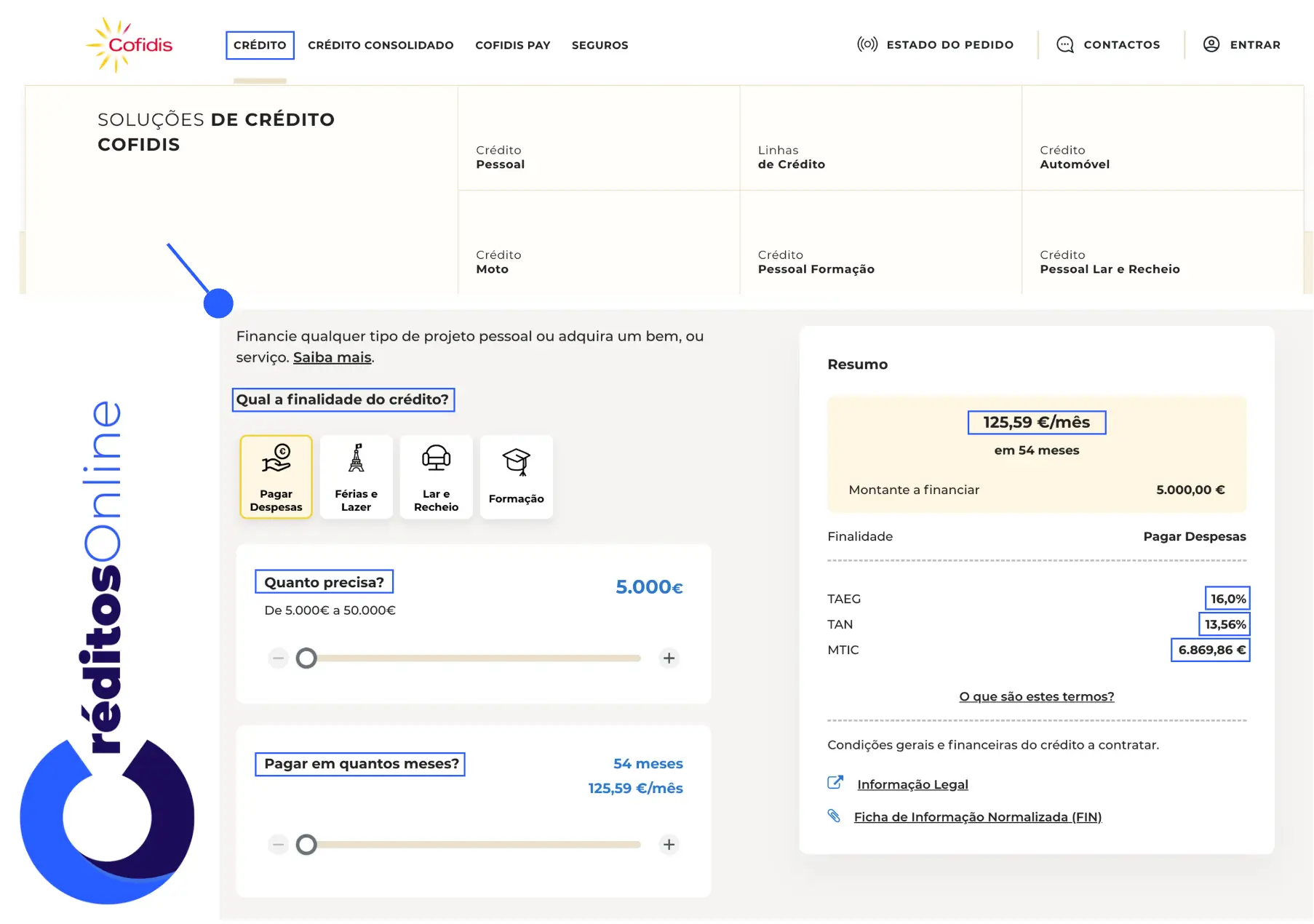Screen dimensions: 1314x924
Task: Open ESTADO DO PEDIDO link
Action: (949, 44)
